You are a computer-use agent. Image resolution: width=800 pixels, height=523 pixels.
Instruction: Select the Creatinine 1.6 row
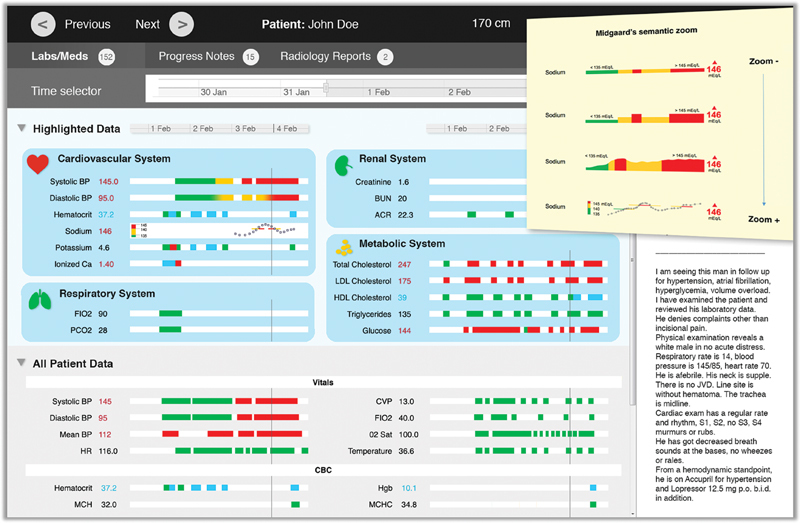tap(441, 182)
